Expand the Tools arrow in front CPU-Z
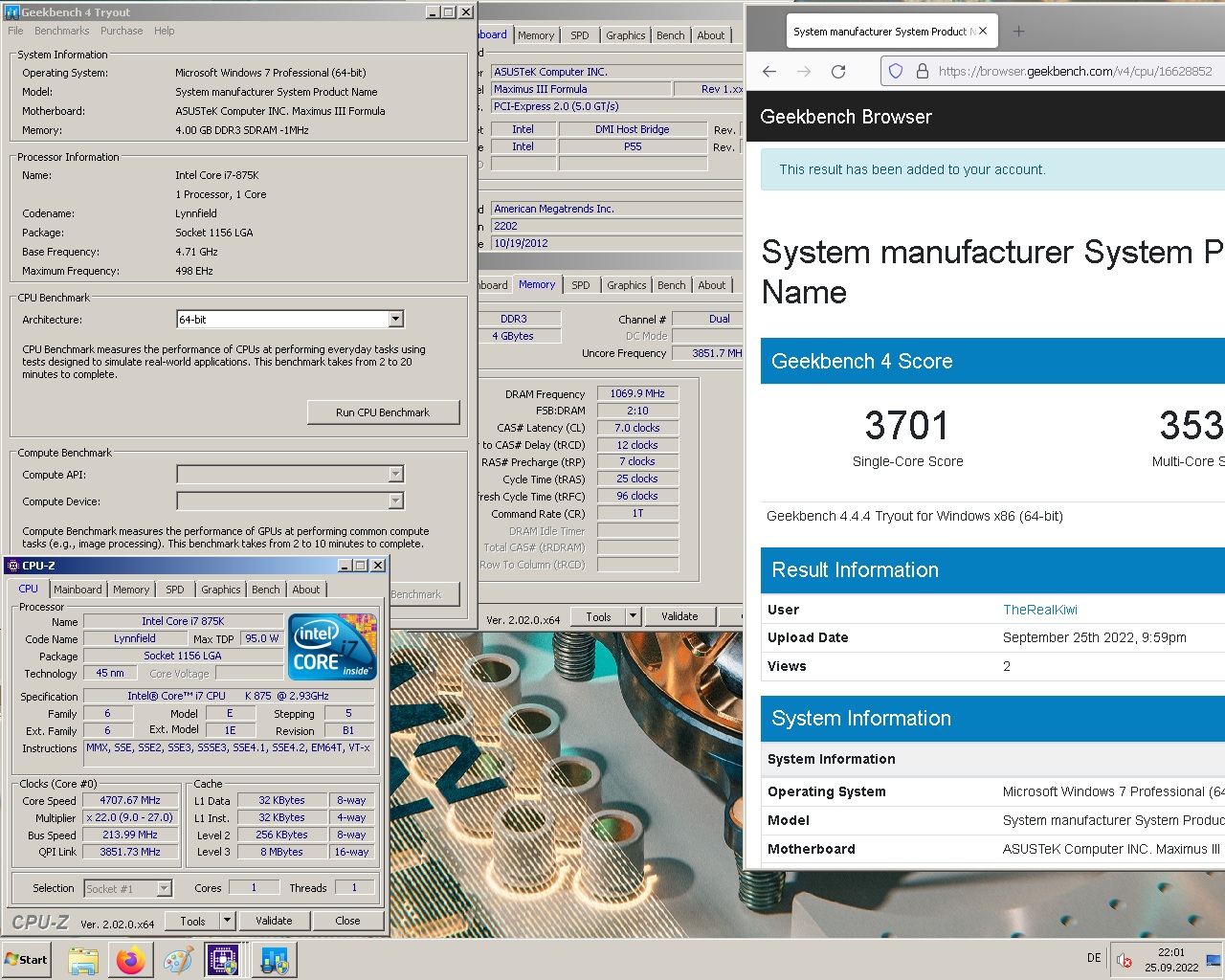This screenshot has width=1225, height=980. (x=227, y=921)
